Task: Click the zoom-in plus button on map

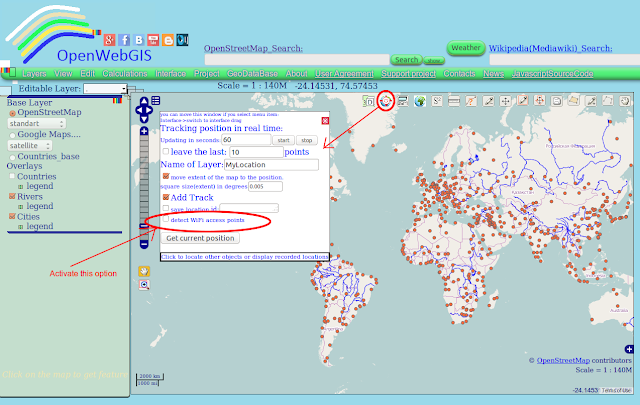Action: [144, 131]
